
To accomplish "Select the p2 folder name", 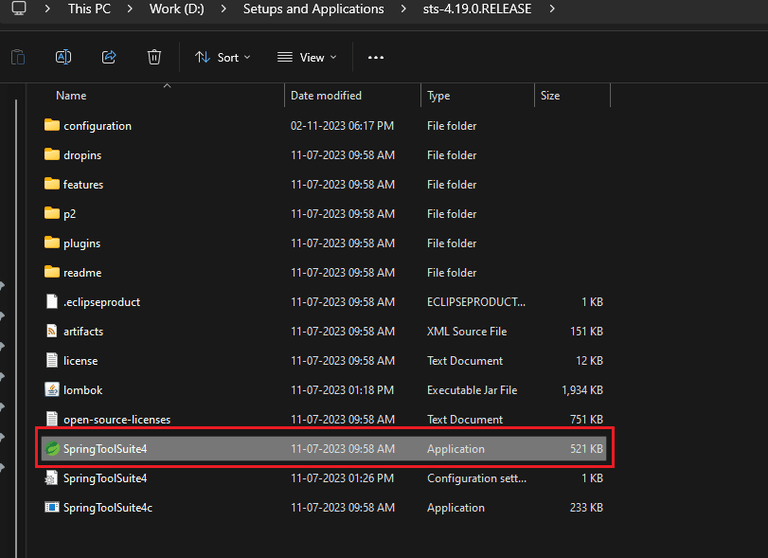I will 70,214.
